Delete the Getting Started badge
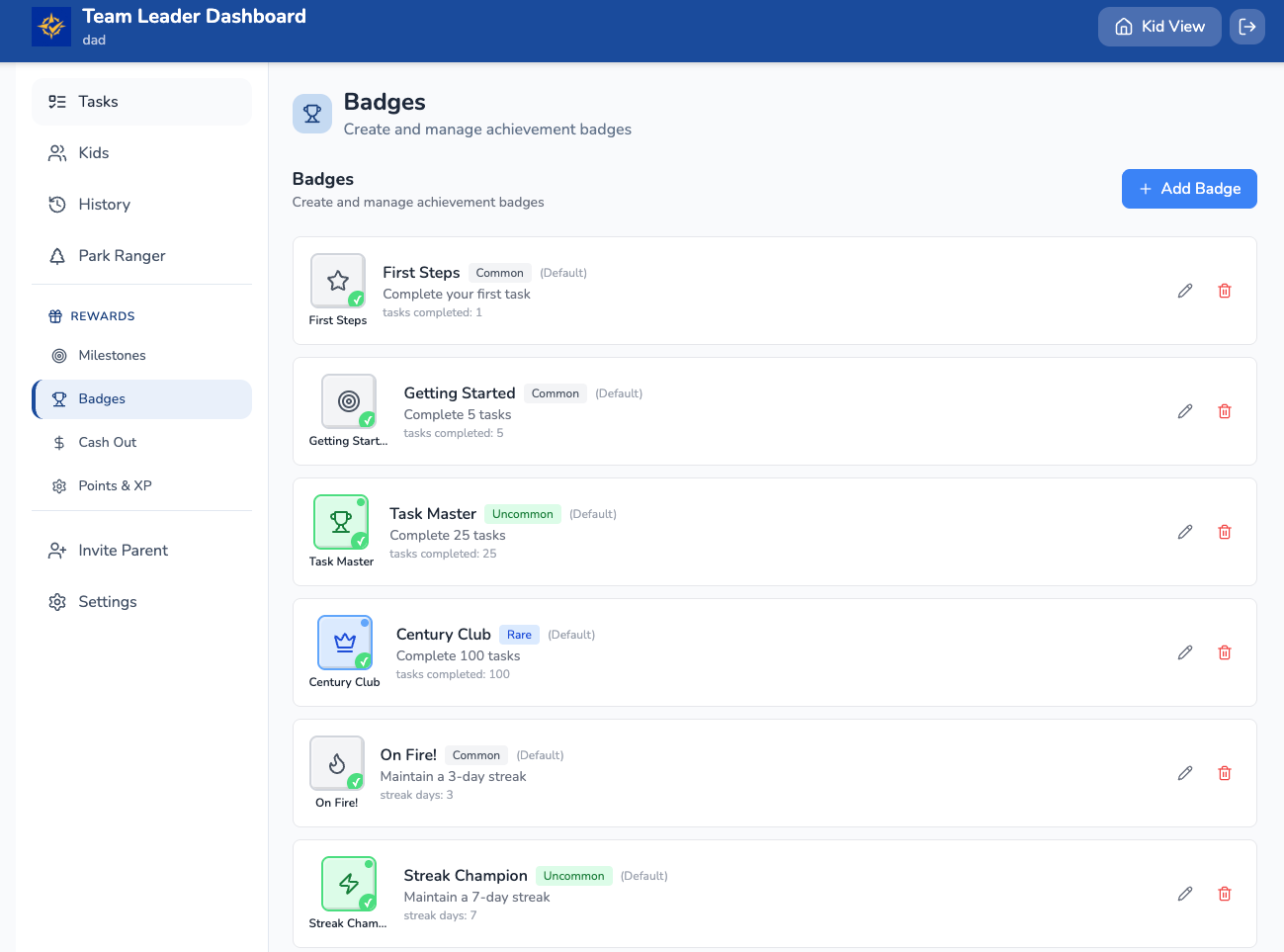The width and height of the screenshot is (1284, 952). 1224,411
